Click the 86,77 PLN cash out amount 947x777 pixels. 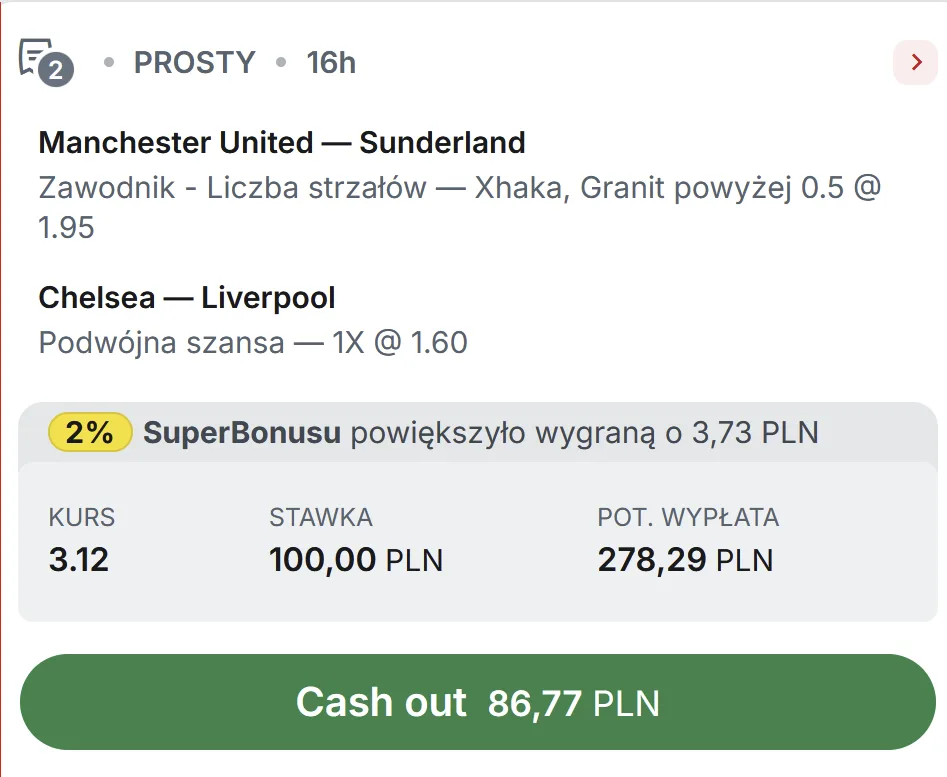pos(573,704)
